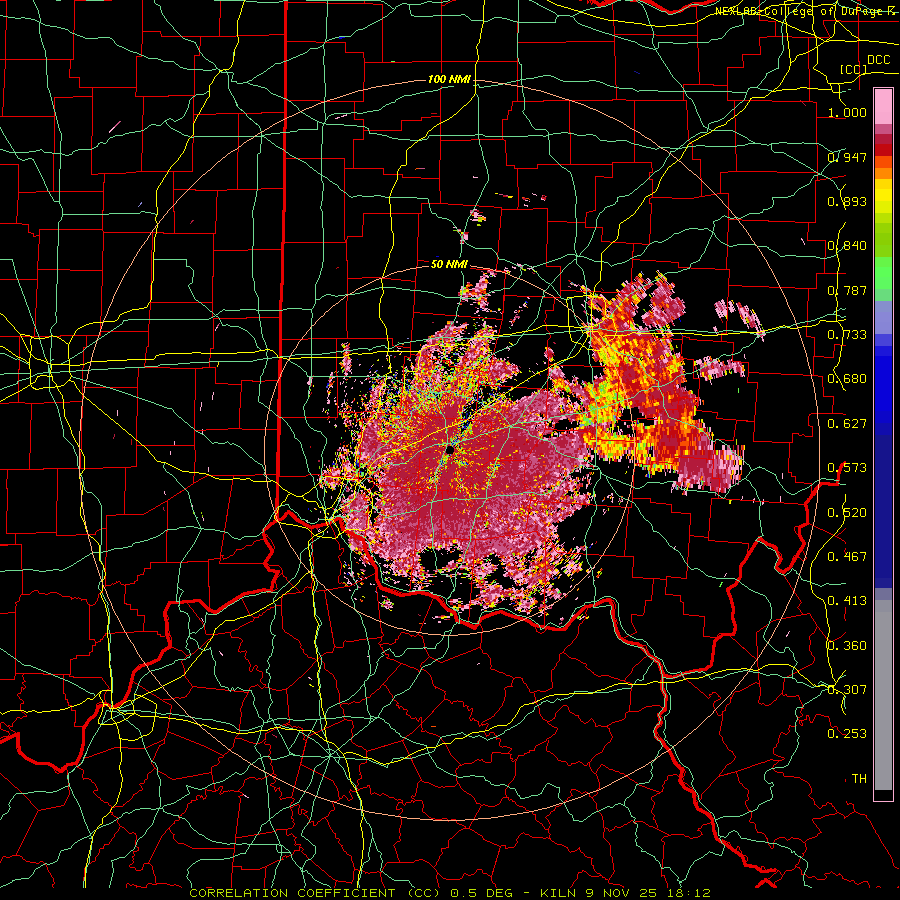This screenshot has width=900, height=900.
Task: Click the 0.840 legend value
Action: click(x=847, y=246)
